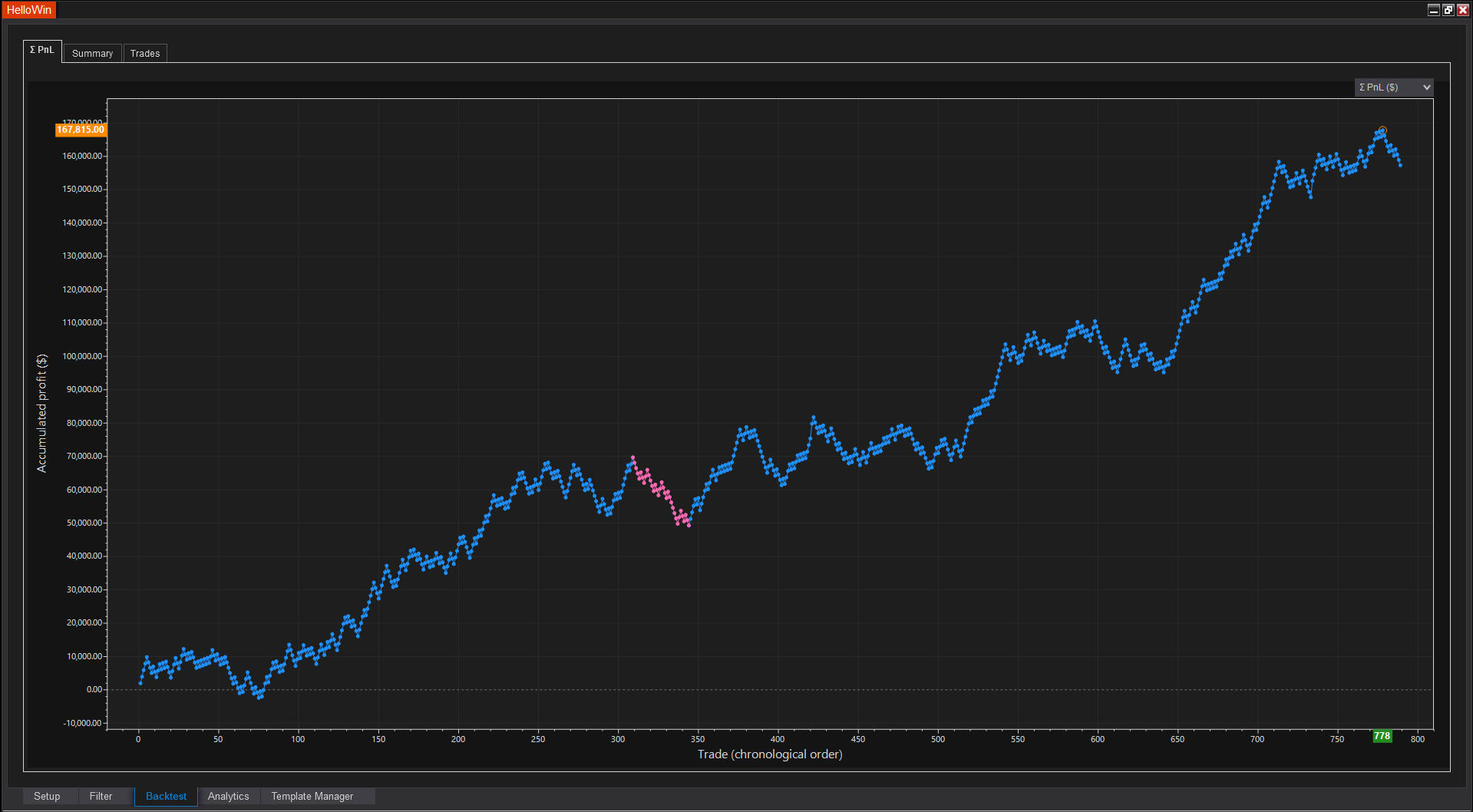This screenshot has width=1473, height=812.
Task: Minimize the HelloWin window
Action: (1433, 10)
